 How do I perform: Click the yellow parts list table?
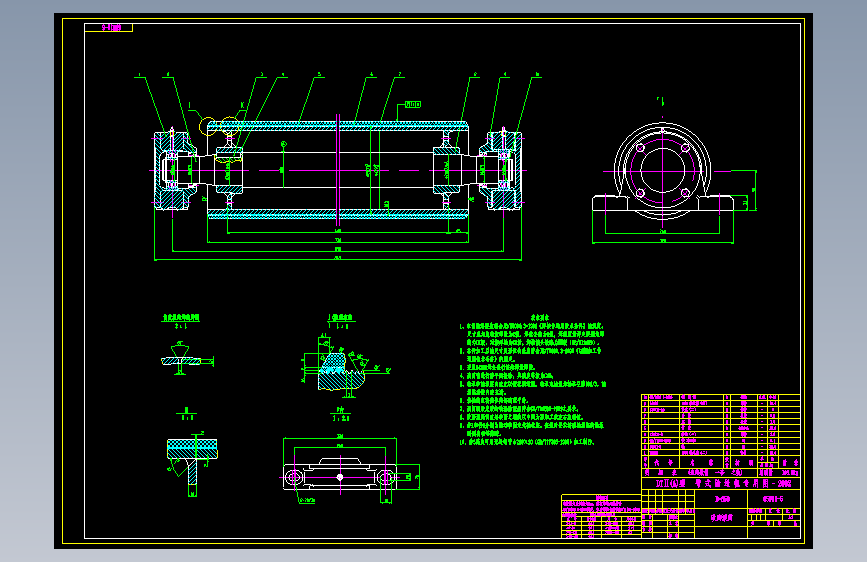(x=720, y=431)
